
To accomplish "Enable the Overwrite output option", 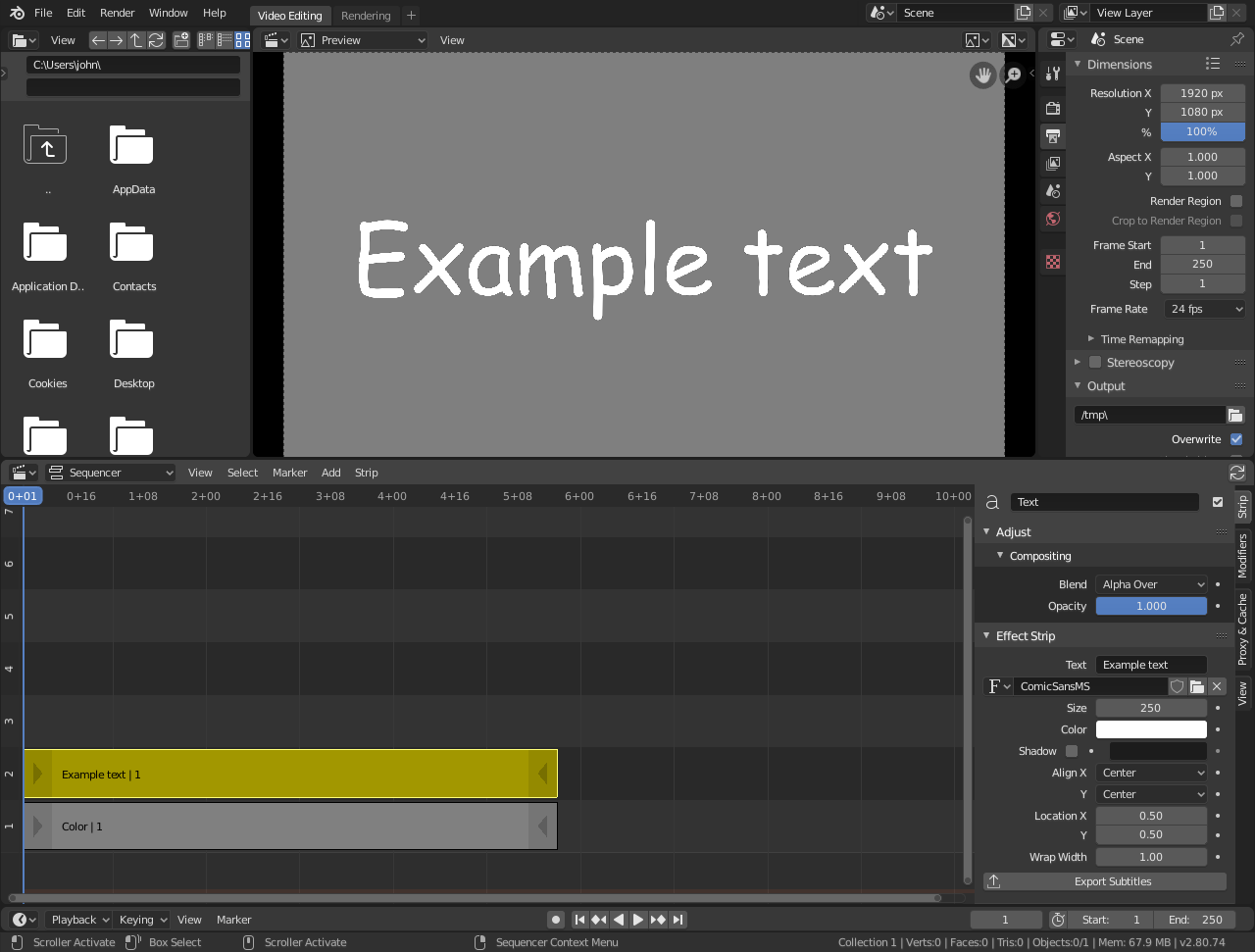I will pyautogui.click(x=1236, y=439).
